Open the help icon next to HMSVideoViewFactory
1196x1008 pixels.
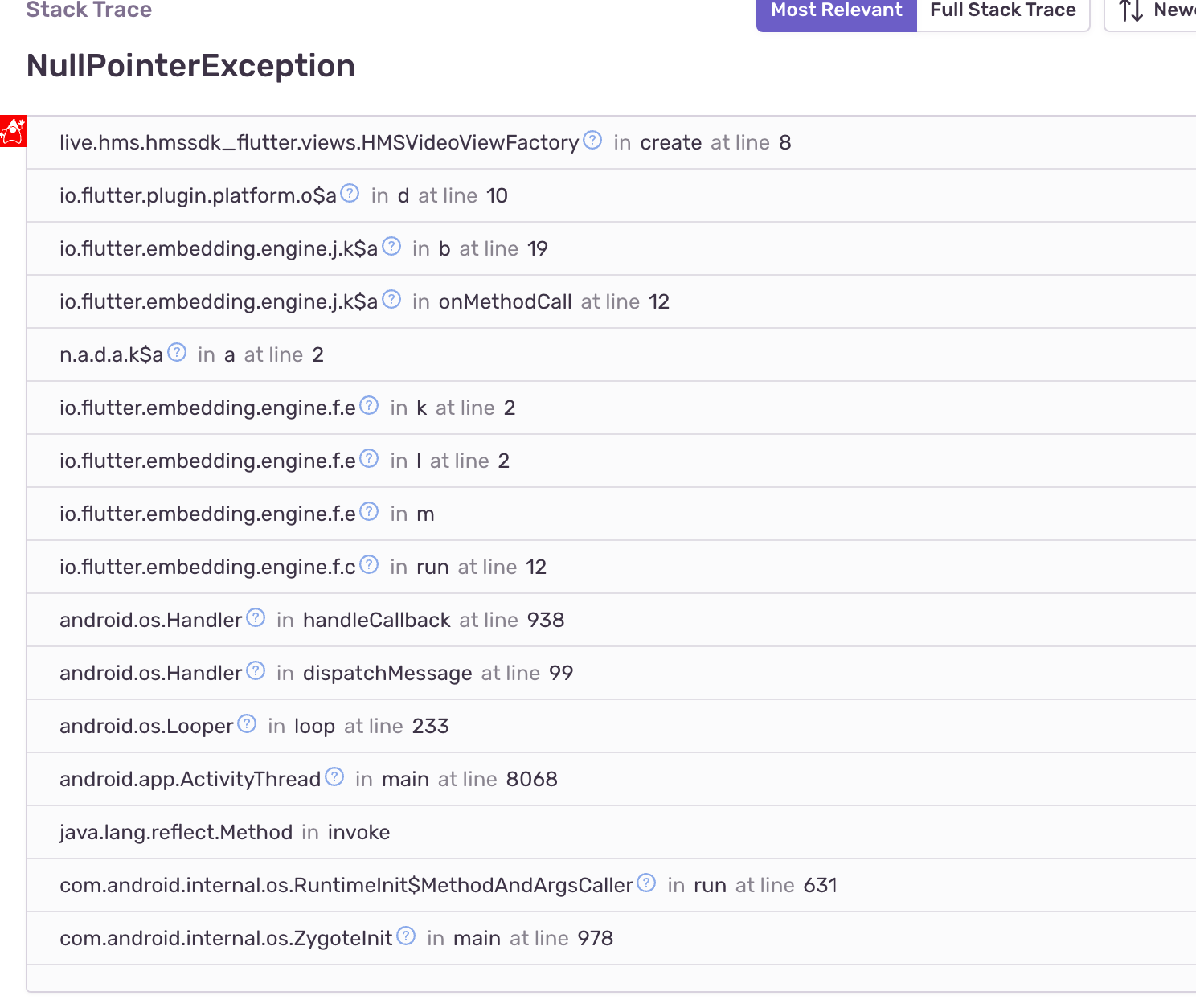tap(592, 139)
